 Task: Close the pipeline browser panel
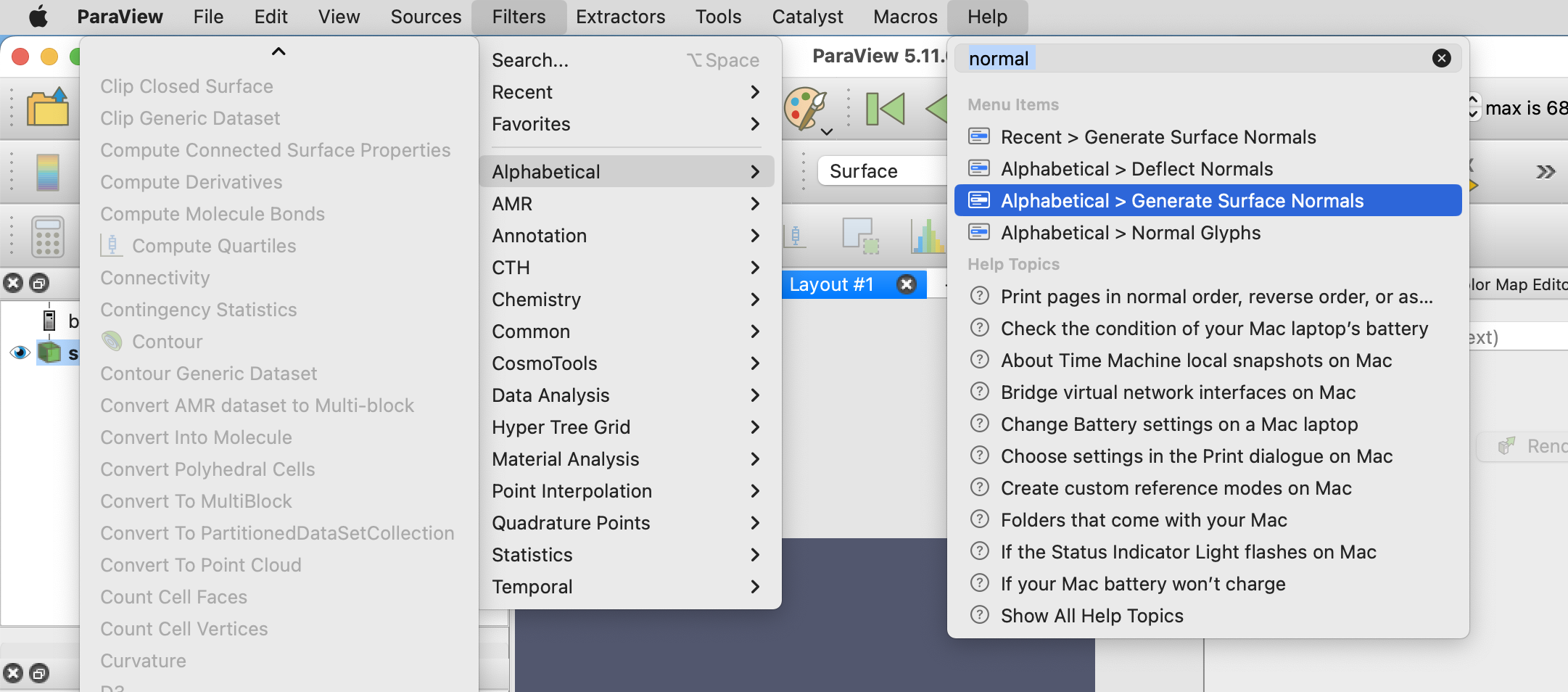13,283
